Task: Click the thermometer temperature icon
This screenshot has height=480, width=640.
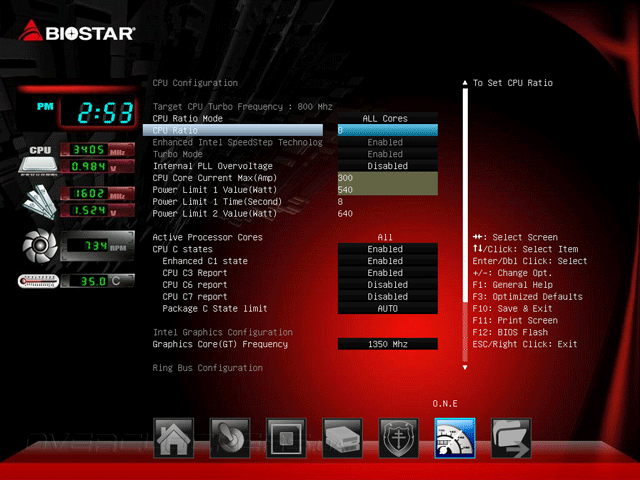Action: coord(38,281)
